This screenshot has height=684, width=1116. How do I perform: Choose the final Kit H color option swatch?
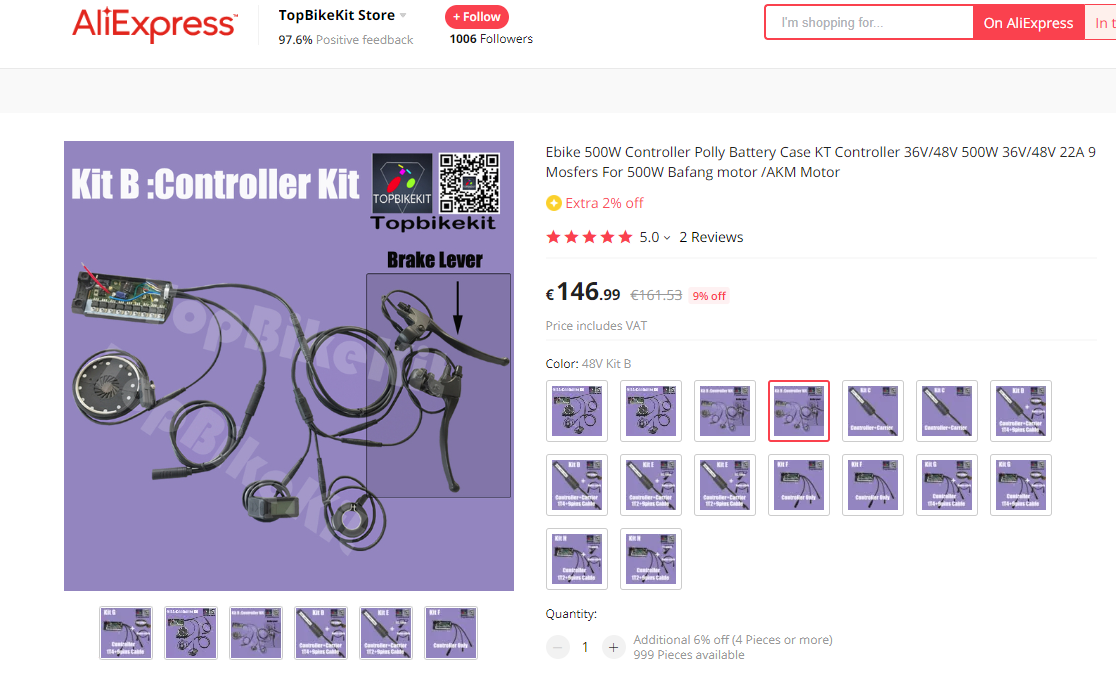click(x=651, y=559)
